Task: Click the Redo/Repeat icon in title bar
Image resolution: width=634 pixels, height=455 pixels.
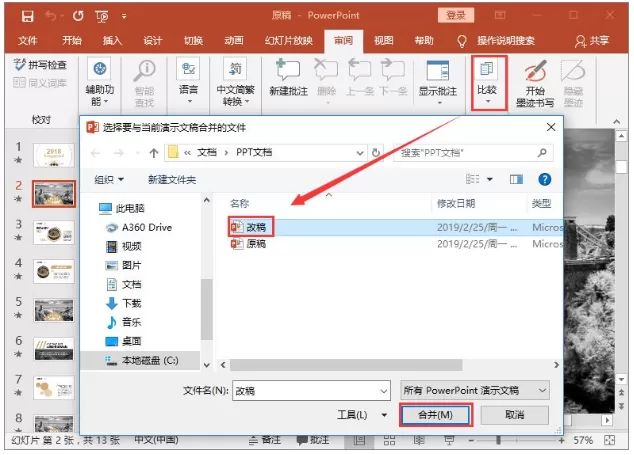Action: click(78, 16)
